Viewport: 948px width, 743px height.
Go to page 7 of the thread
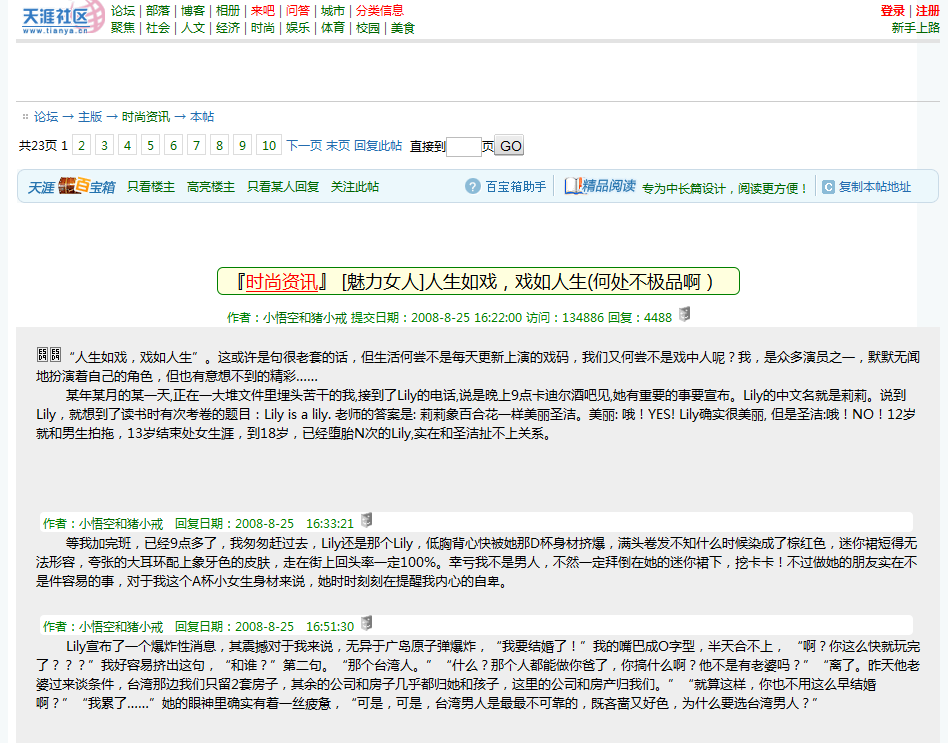coord(196,146)
